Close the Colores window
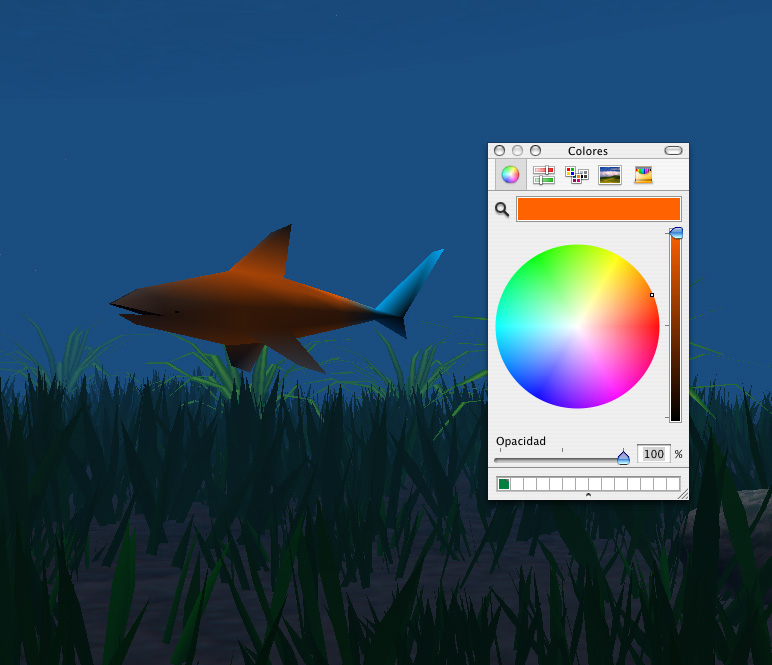 coord(499,151)
